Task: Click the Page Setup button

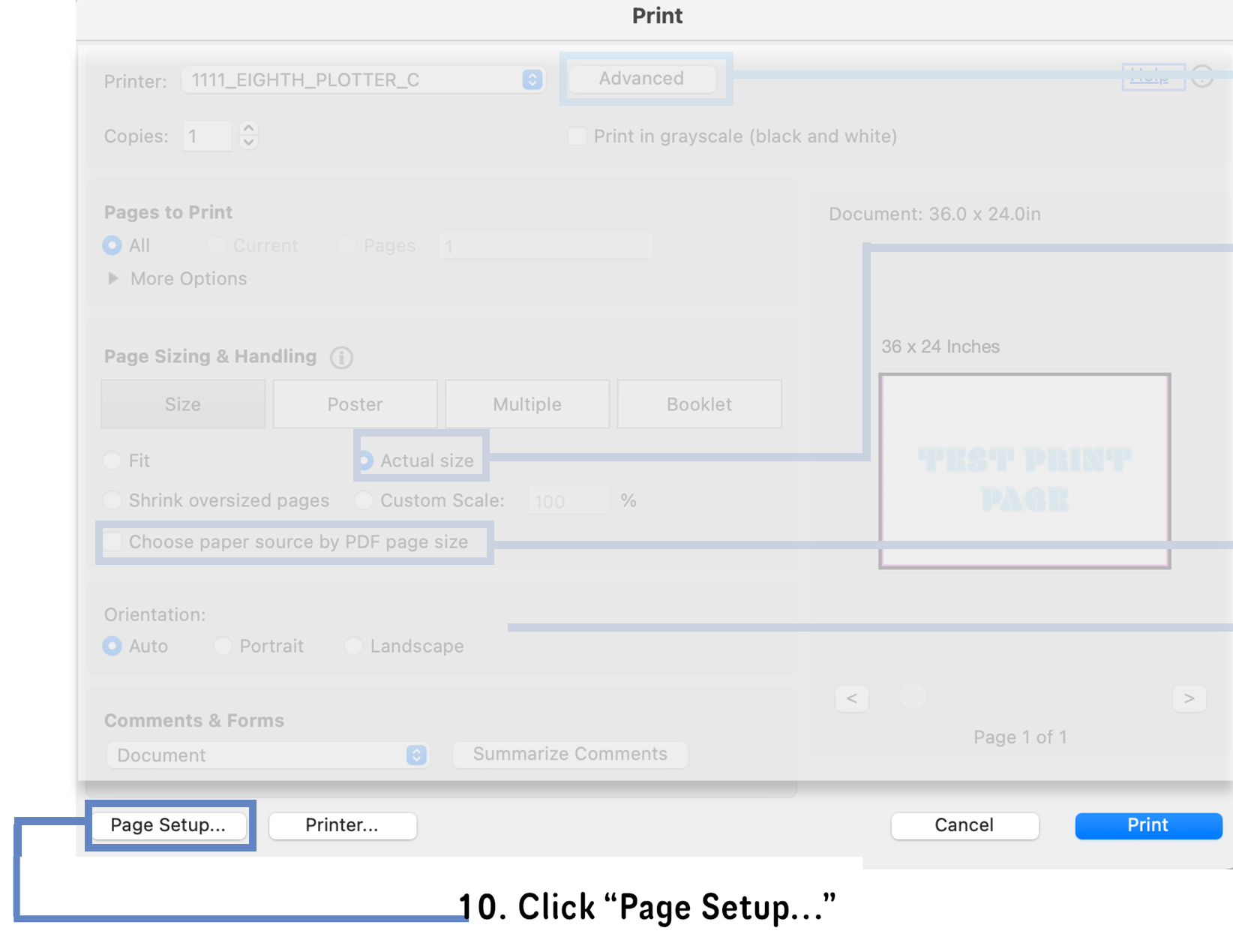Action: 168,825
